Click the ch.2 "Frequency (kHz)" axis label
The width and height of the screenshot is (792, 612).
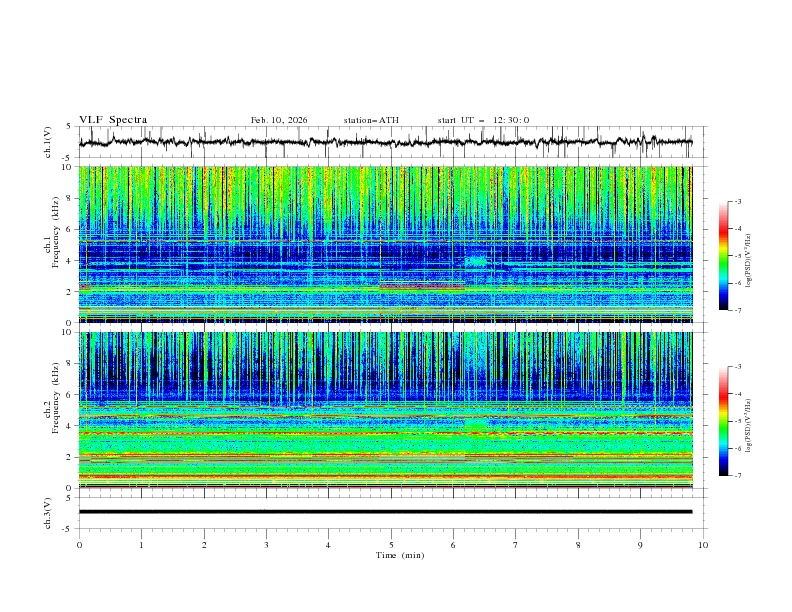click(x=56, y=398)
